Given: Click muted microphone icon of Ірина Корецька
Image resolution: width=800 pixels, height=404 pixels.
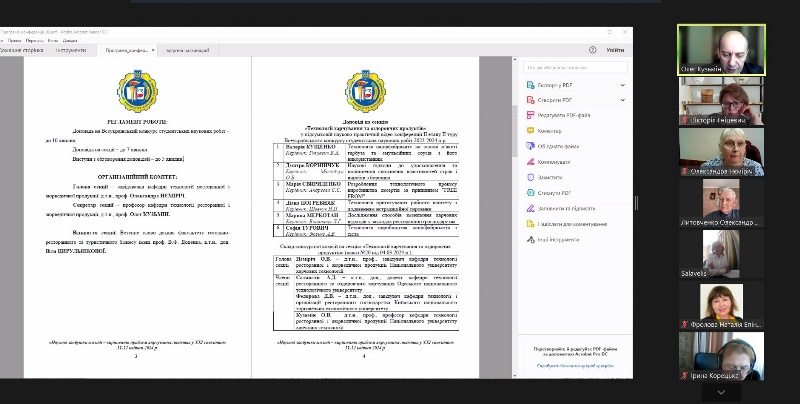Looking at the screenshot, I should pyautogui.click(x=685, y=375).
